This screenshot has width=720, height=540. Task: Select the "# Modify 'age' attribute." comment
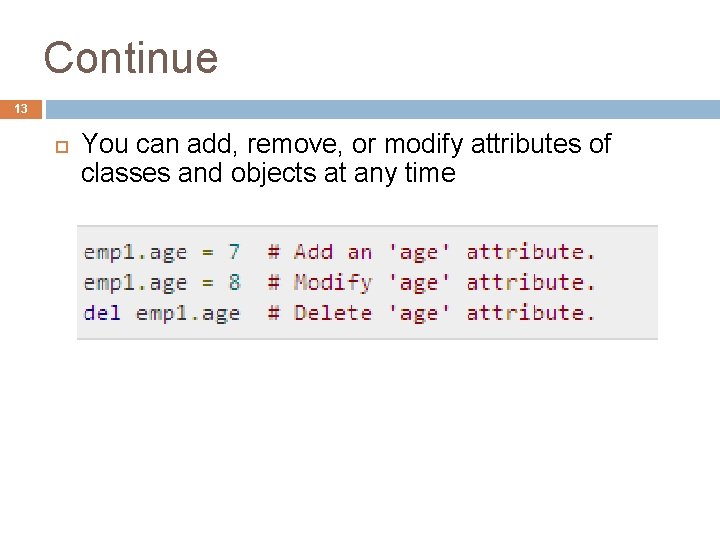(431, 282)
